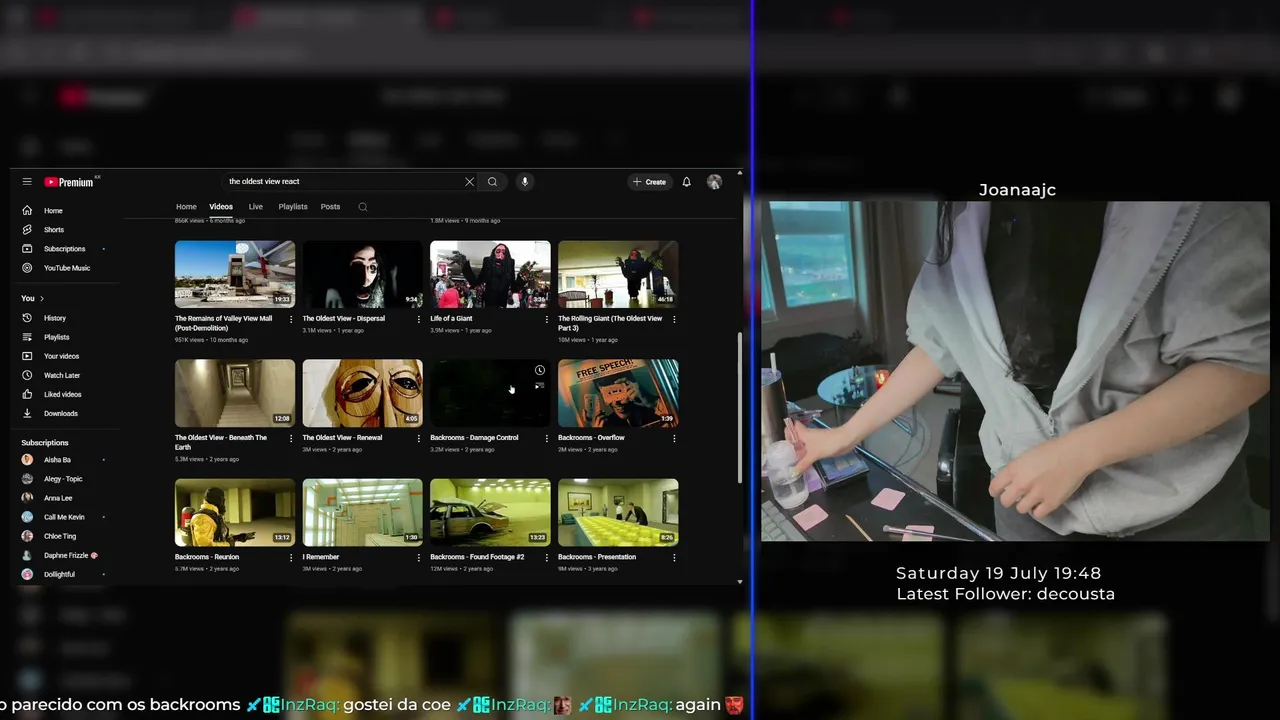Open The Oldest View - Dispersal thumbnail
The image size is (1280, 720).
(362, 274)
